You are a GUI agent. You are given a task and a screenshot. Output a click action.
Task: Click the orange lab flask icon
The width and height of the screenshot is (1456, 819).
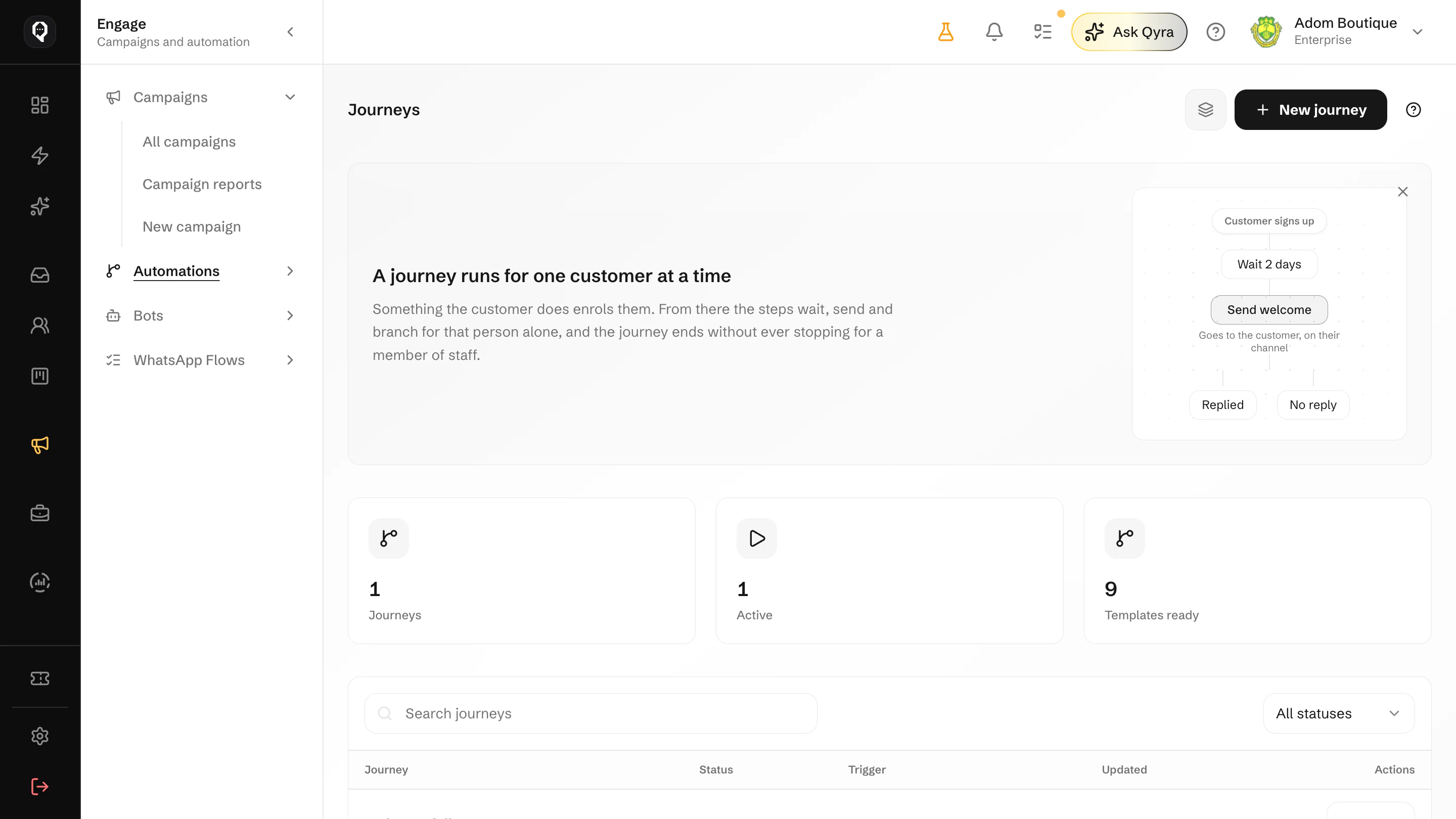(x=945, y=32)
